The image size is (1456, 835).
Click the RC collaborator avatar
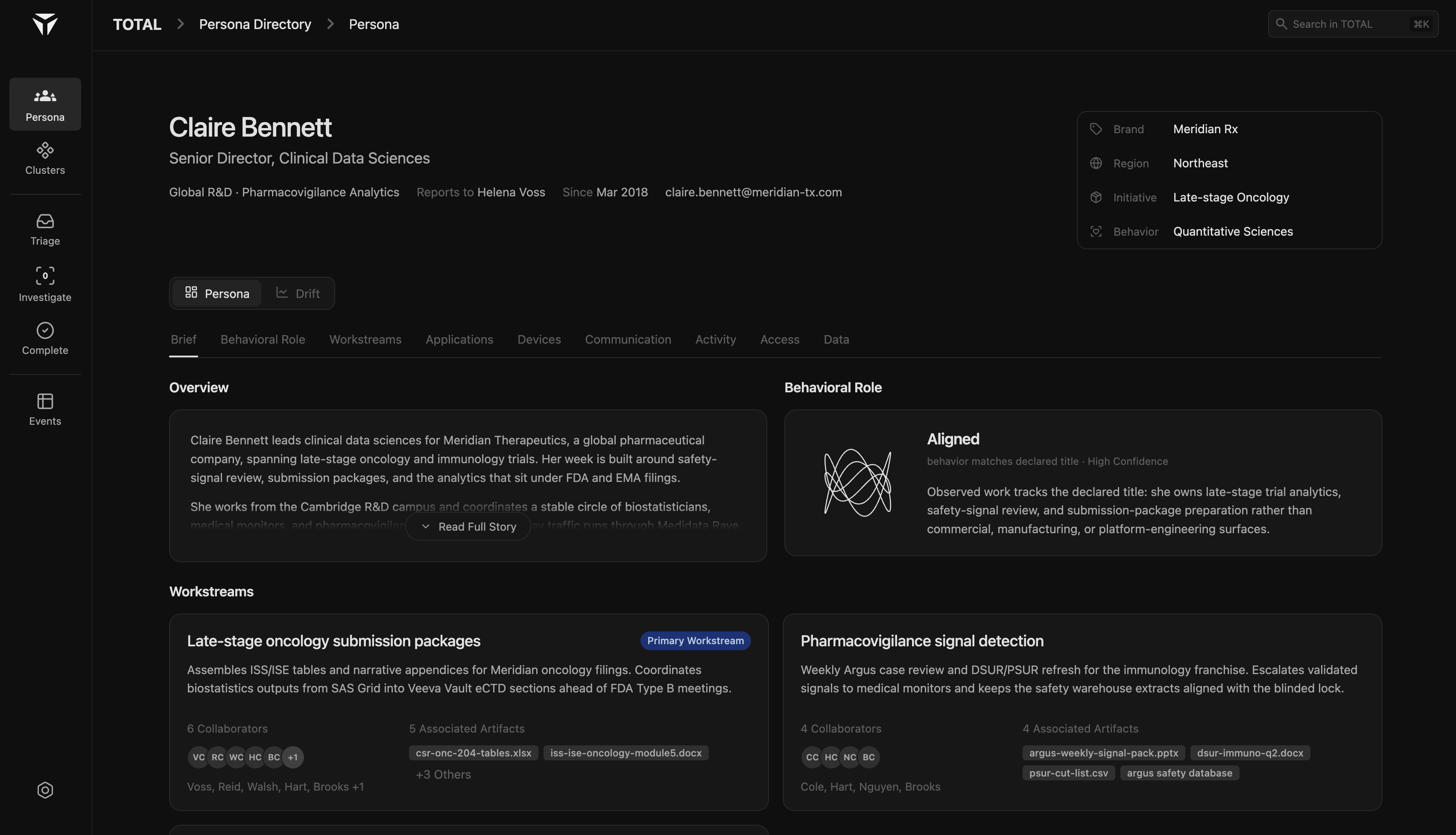pos(217,757)
